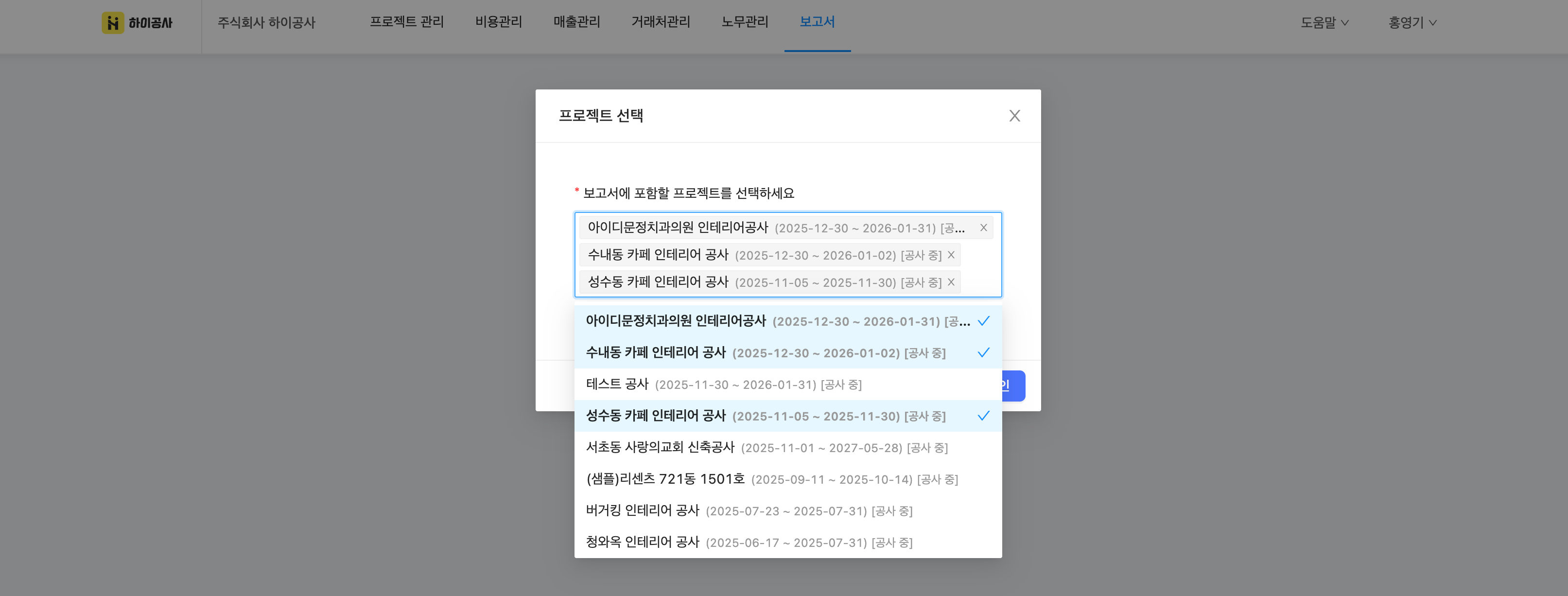Remove 수내동 카페 인테리어 공사 tag
The height and width of the screenshot is (596, 1568).
[951, 255]
